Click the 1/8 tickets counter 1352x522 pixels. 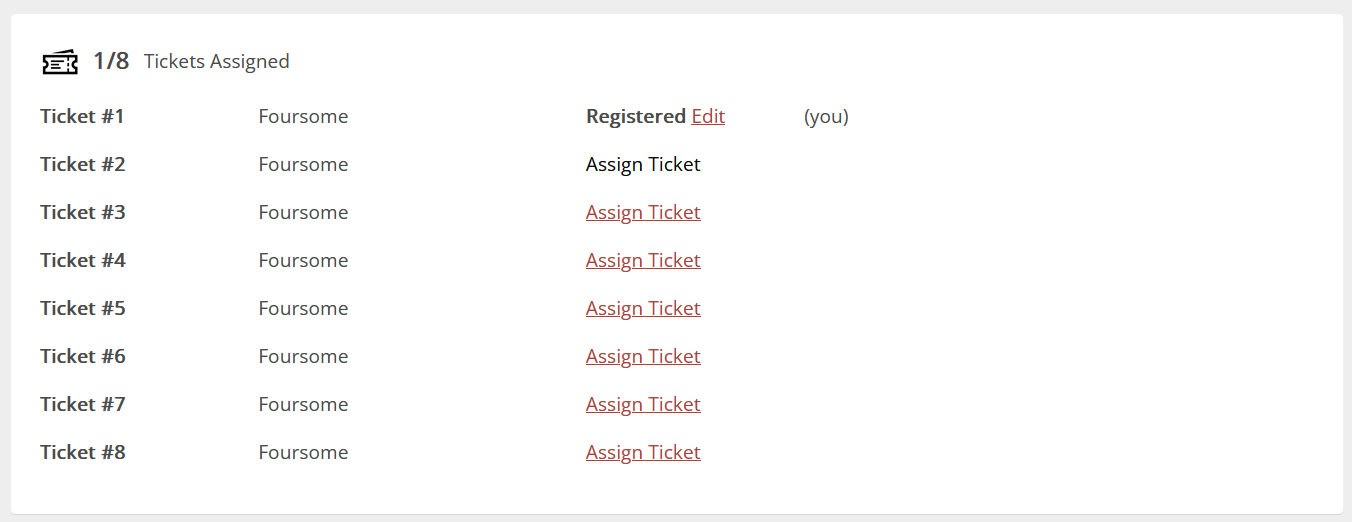pos(111,61)
